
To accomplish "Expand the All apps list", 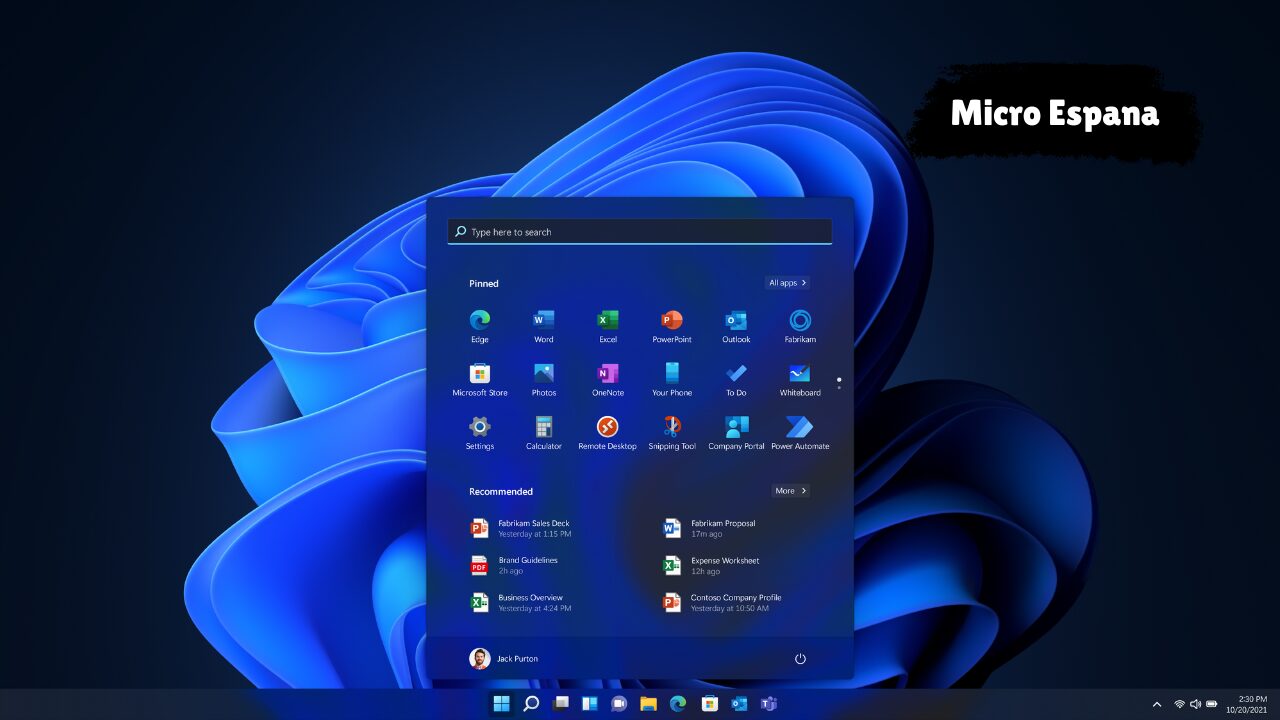I will (x=787, y=283).
